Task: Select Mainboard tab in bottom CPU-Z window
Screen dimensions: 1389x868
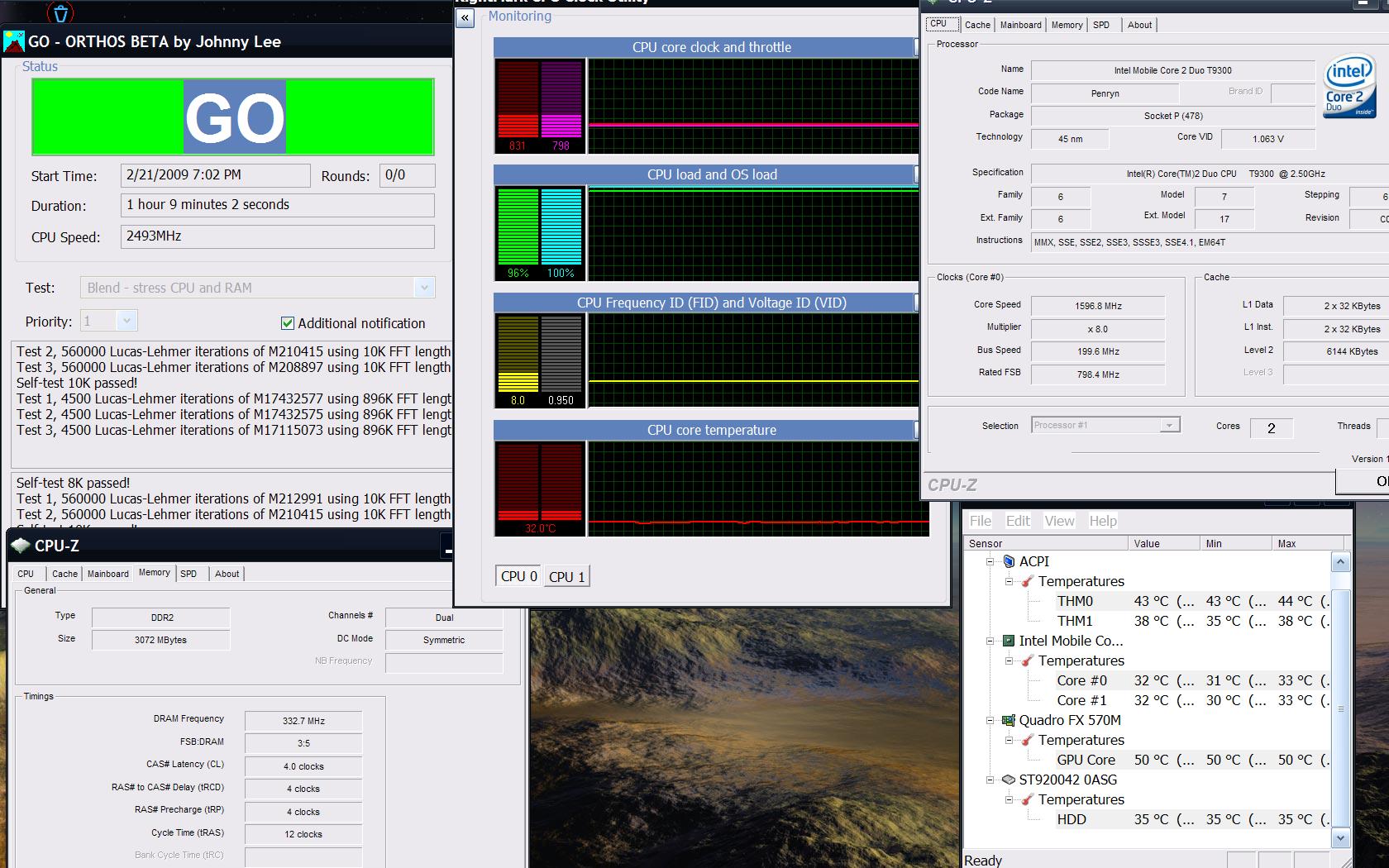Action: pyautogui.click(x=108, y=574)
